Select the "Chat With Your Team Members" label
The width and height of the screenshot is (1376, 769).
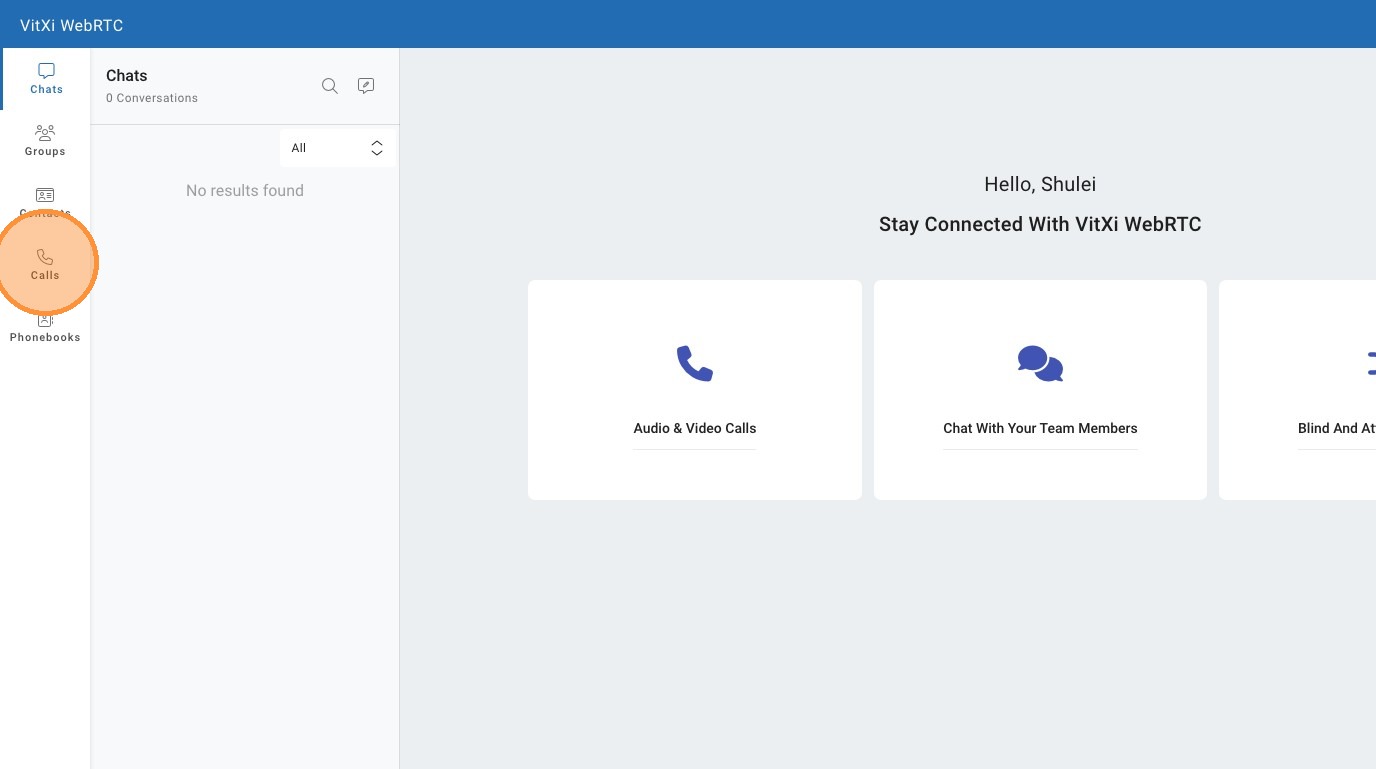pyautogui.click(x=1040, y=428)
